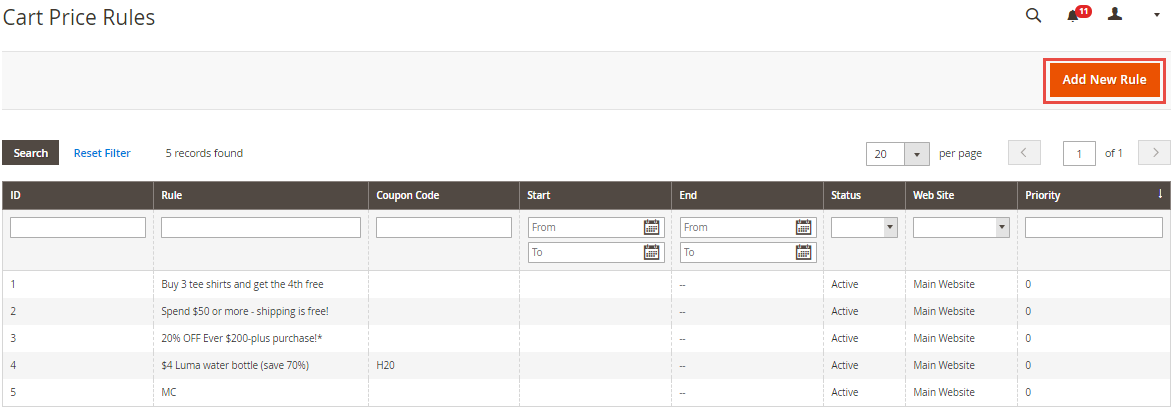This screenshot has height=416, width=1174.
Task: Open Start To date calendar picker
Action: click(x=652, y=252)
